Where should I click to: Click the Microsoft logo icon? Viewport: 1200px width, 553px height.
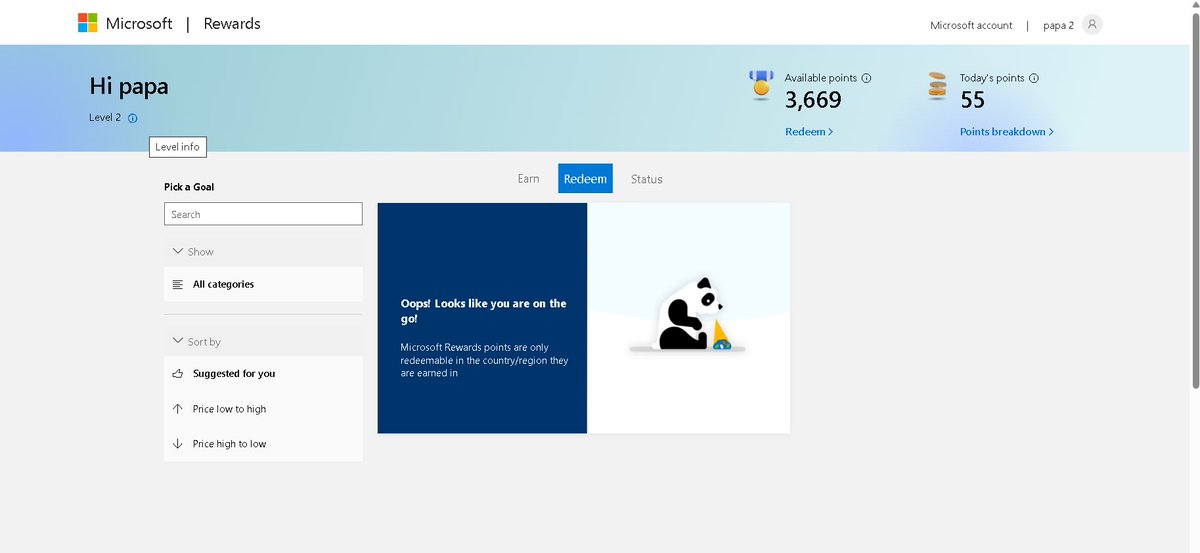pos(88,23)
